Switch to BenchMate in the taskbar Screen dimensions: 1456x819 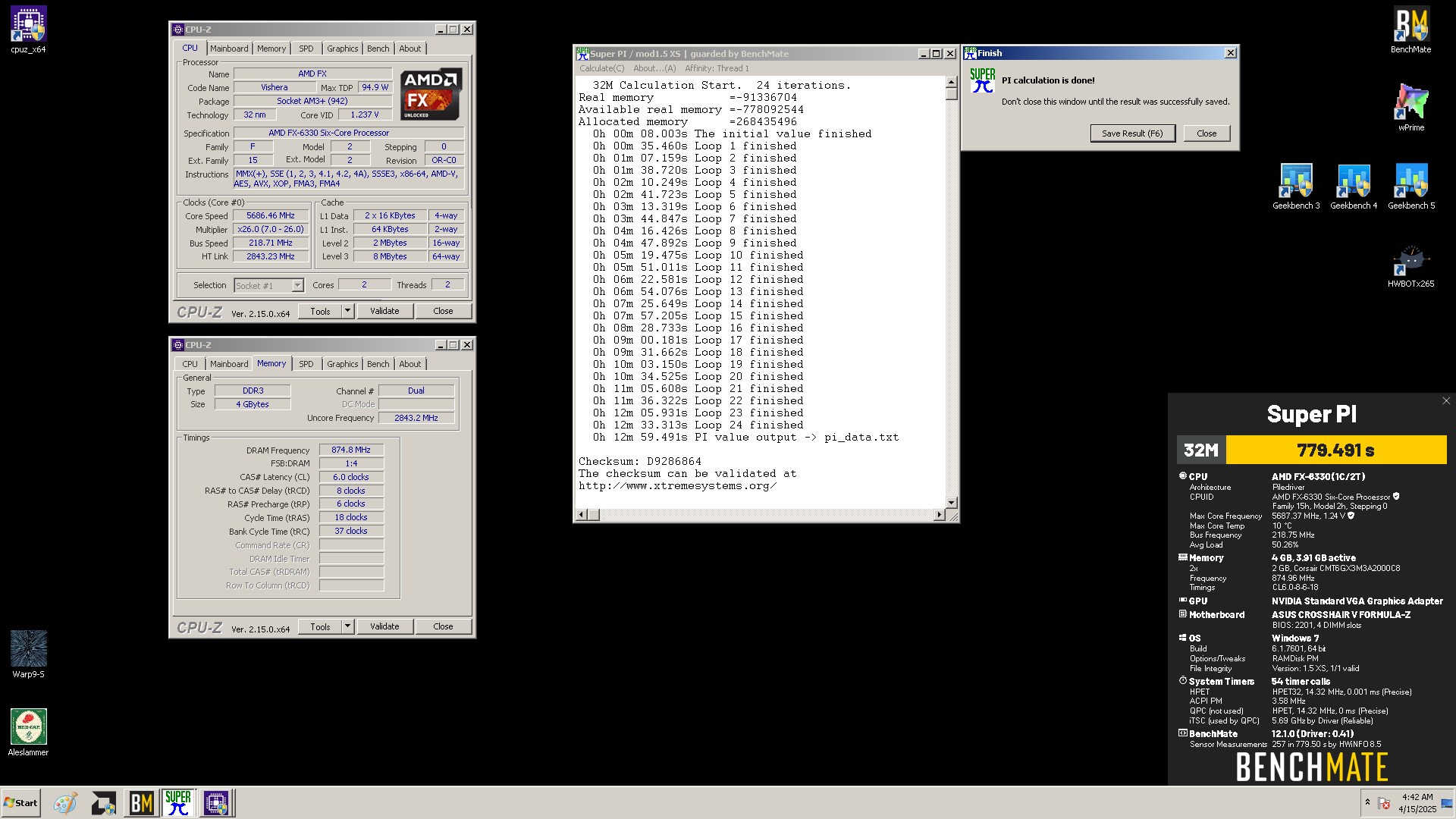(141, 803)
